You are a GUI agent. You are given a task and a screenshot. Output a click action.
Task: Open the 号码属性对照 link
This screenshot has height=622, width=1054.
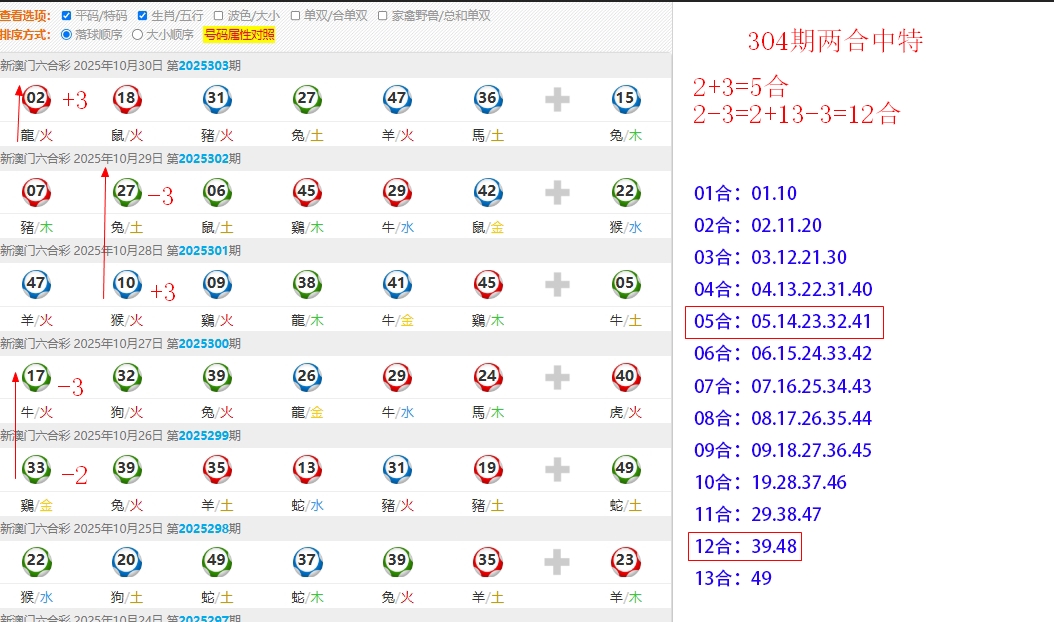coord(238,35)
